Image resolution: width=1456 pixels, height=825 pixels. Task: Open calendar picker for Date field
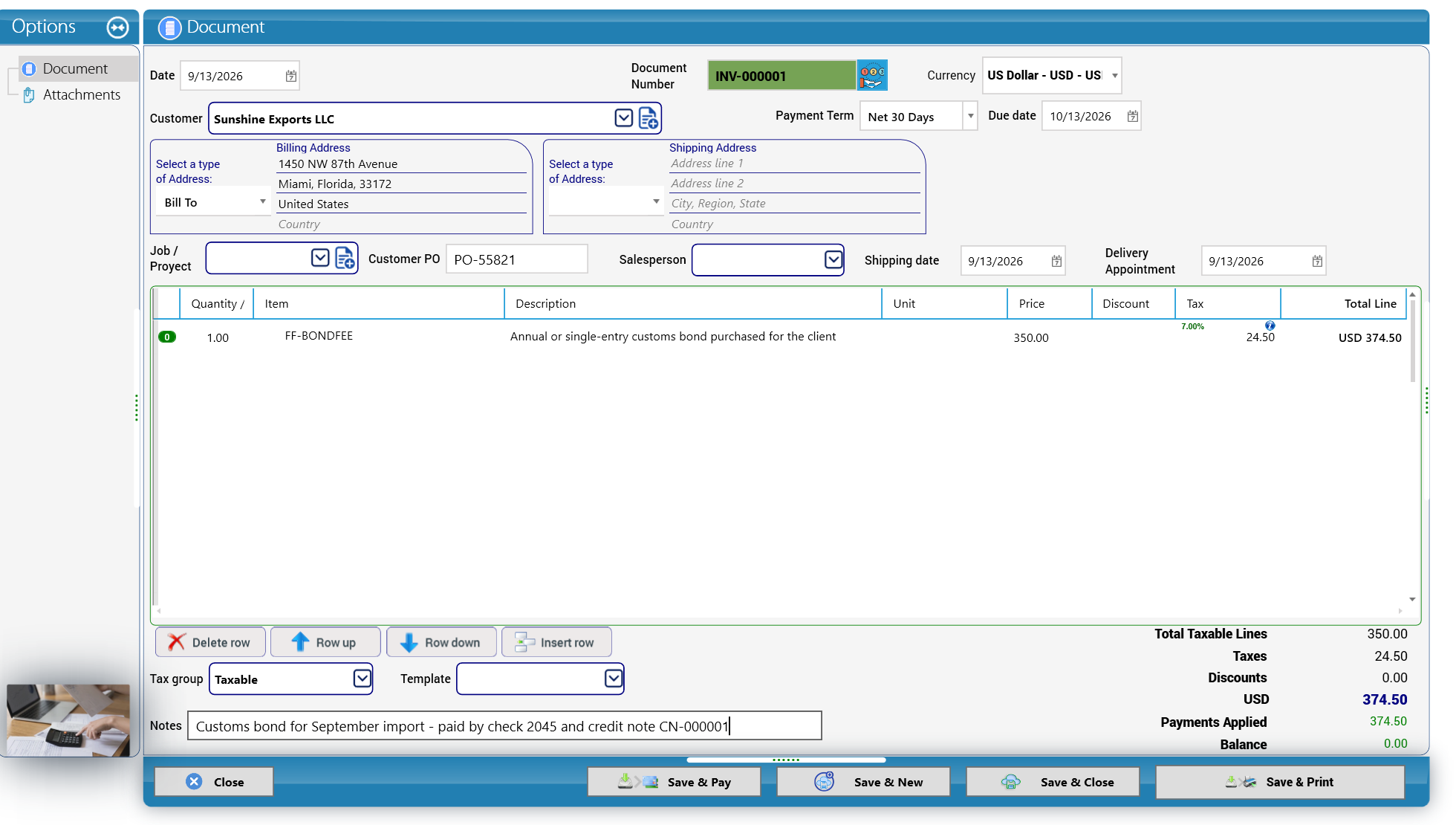pos(291,76)
